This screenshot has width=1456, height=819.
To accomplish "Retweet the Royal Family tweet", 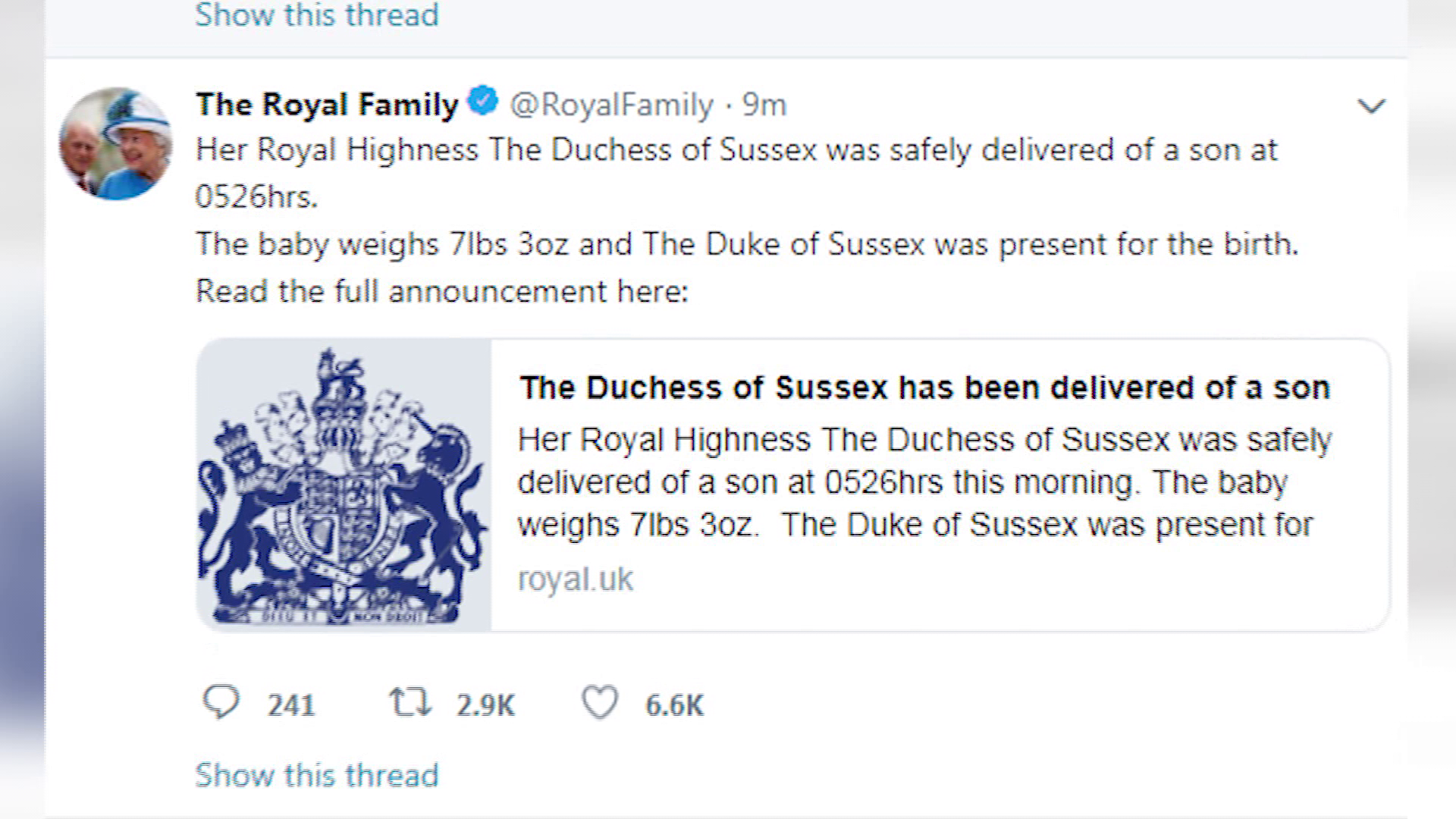I will coord(410,702).
